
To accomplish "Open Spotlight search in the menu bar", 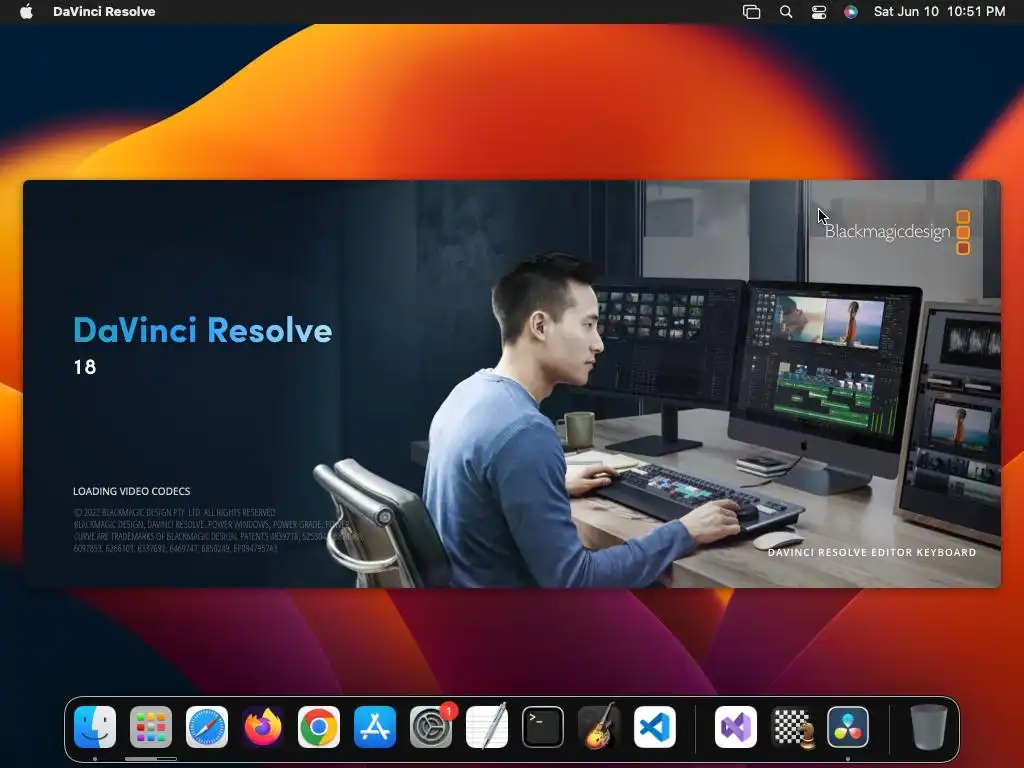I will [x=786, y=12].
